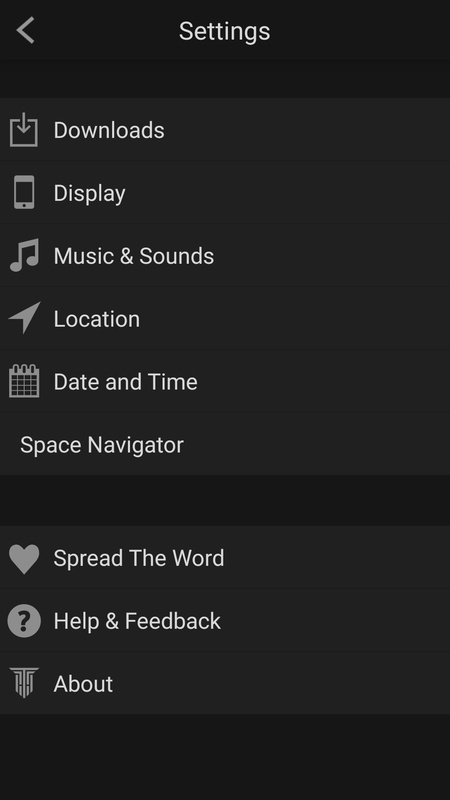This screenshot has width=450, height=800.
Task: Tap the About logo emblem icon
Action: [x=24, y=683]
